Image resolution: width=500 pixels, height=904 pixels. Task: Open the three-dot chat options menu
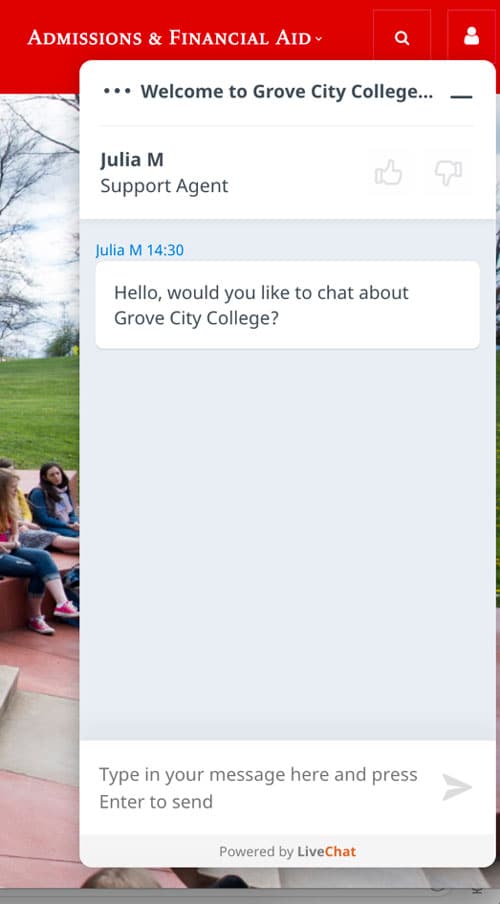pyautogui.click(x=117, y=91)
